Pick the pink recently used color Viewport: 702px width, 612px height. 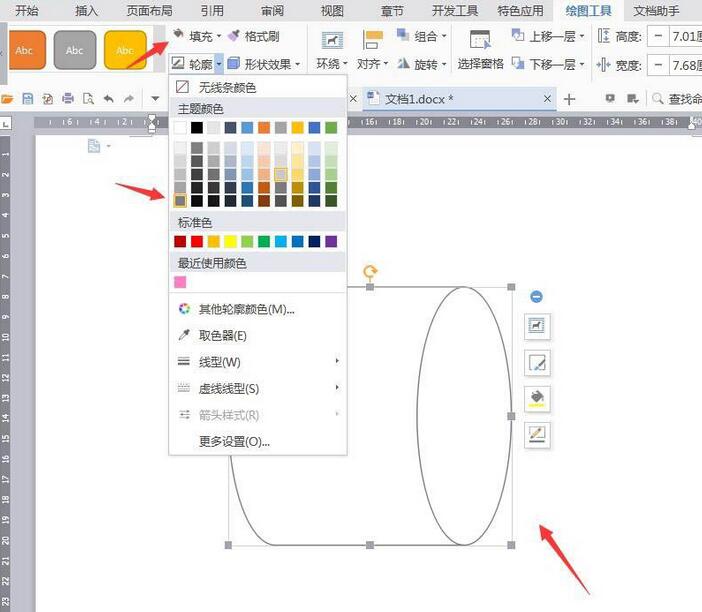click(x=180, y=282)
